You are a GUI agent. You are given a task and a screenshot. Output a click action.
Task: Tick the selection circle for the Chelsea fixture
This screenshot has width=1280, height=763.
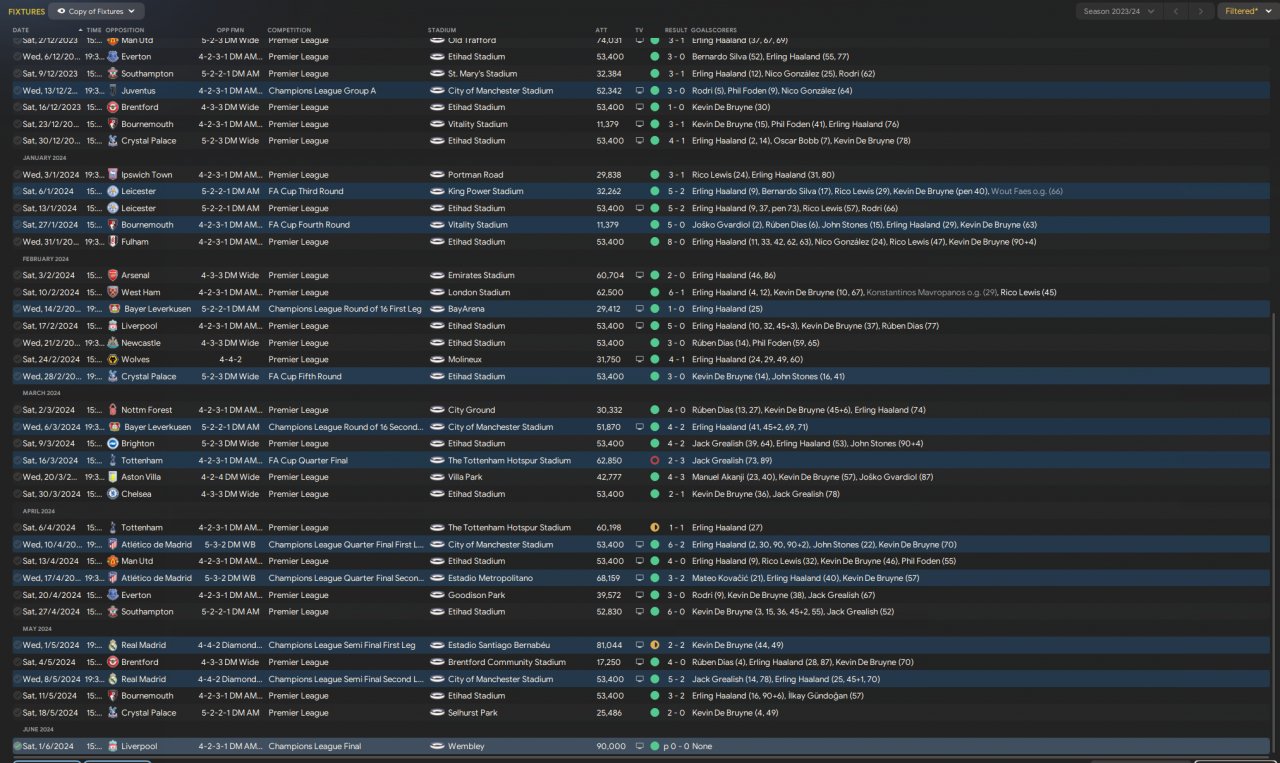tap(17, 494)
